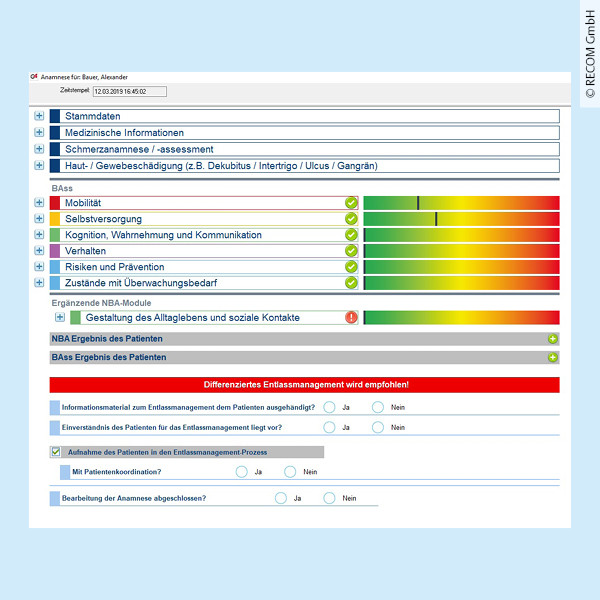
Task: Click Risiken und Prävention gradient bar
Action: click(x=461, y=267)
